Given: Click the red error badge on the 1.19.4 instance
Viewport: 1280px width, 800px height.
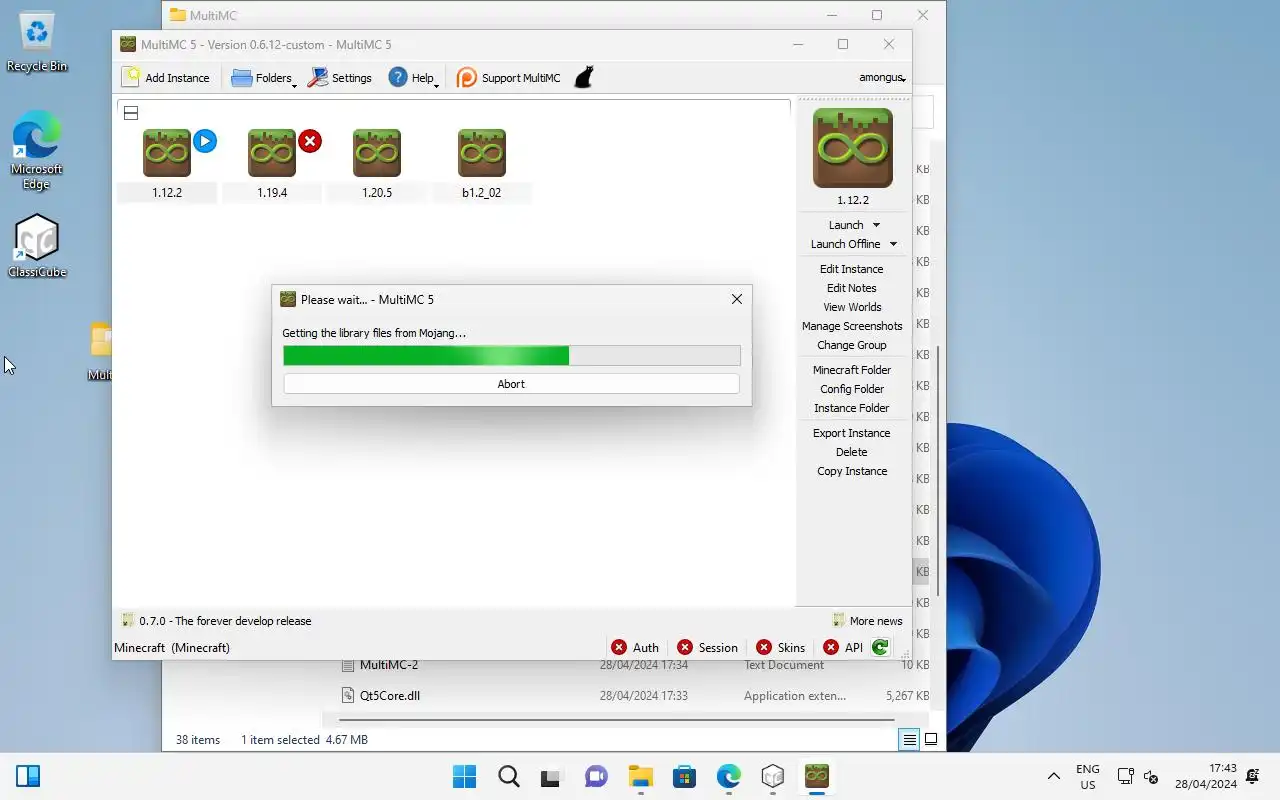Looking at the screenshot, I should 310,141.
